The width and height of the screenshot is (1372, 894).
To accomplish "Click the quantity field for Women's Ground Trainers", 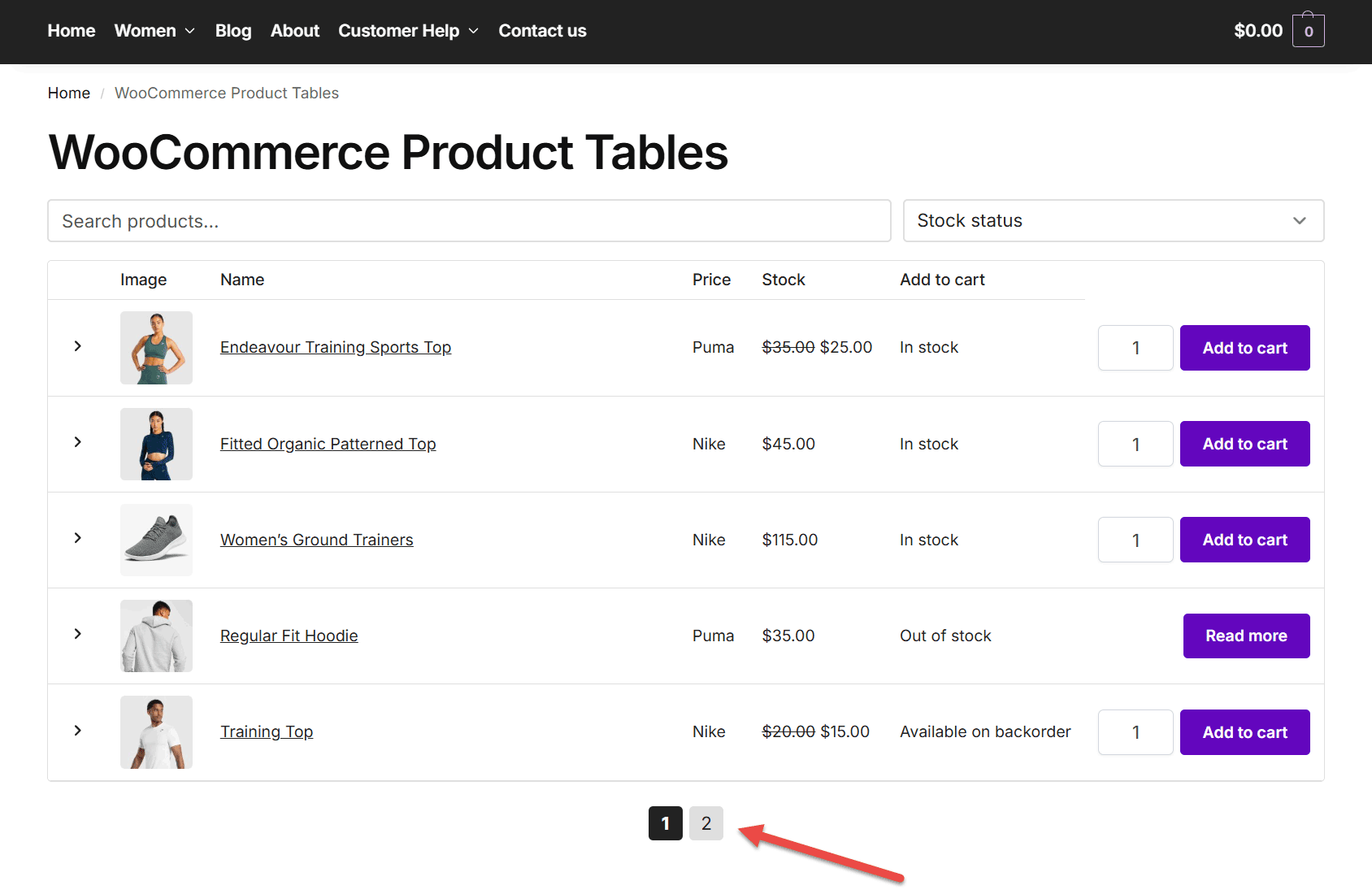I will pos(1135,539).
